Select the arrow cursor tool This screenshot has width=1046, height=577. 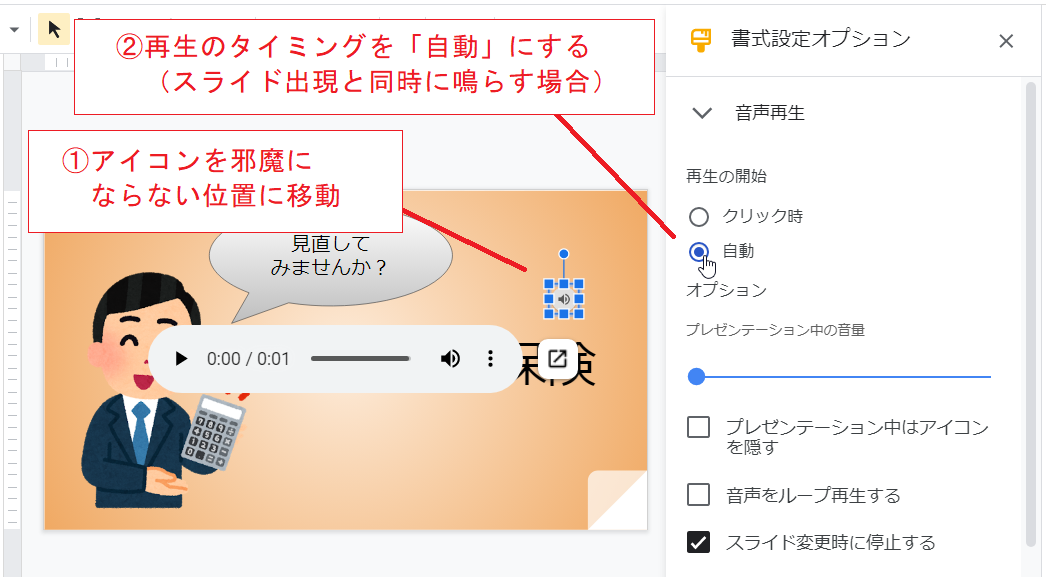point(54,29)
